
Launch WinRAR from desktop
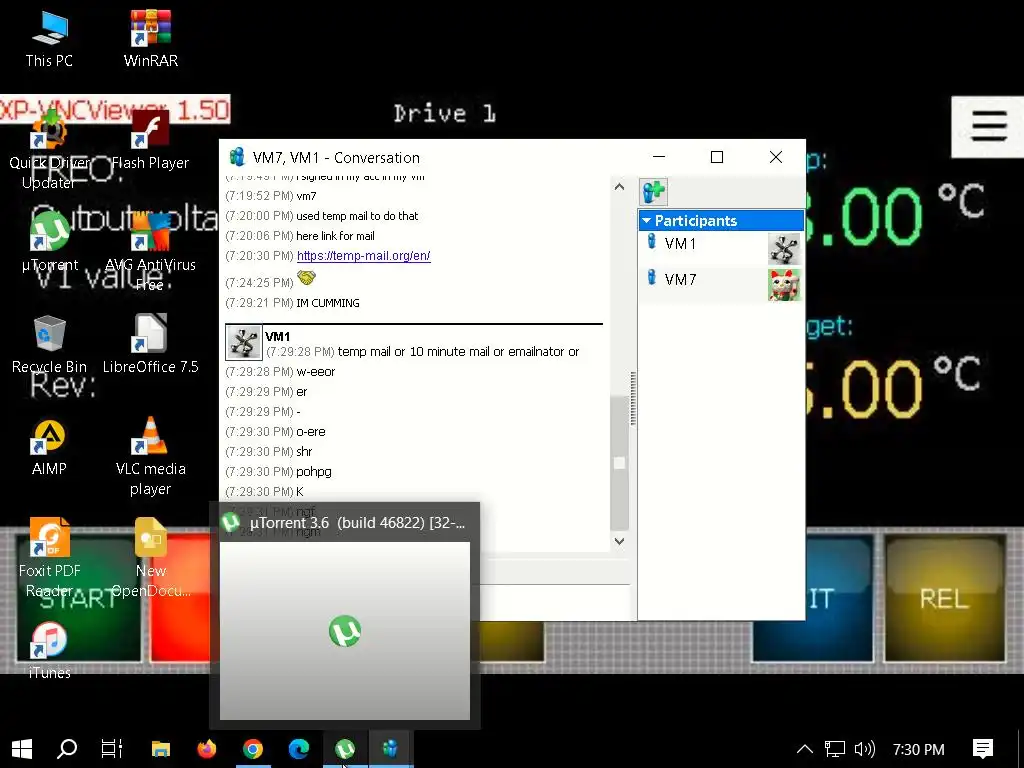click(x=150, y=39)
